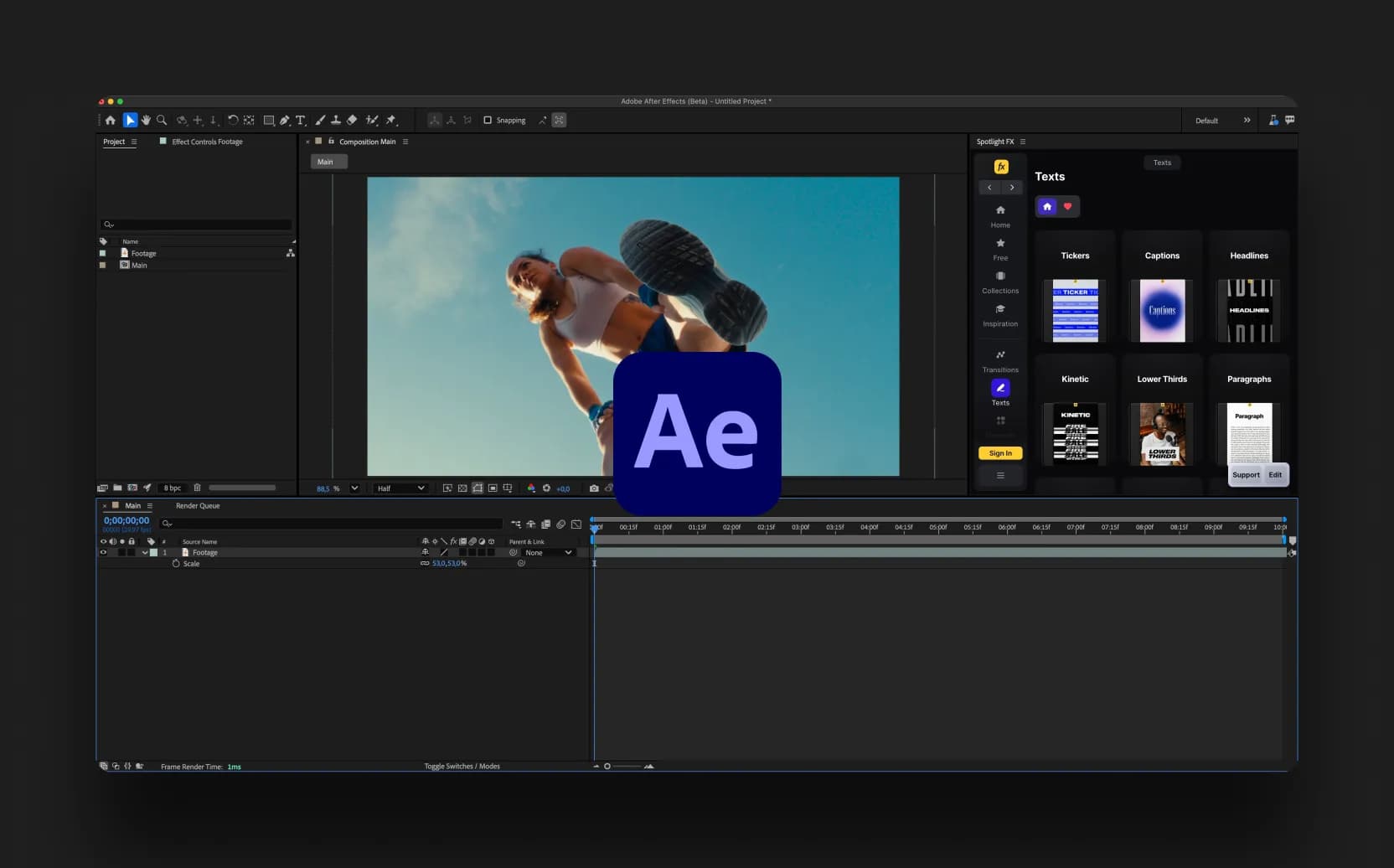Open the Texts section in Spotlight FX
Viewport: 1394px width, 868px height.
point(1000,392)
